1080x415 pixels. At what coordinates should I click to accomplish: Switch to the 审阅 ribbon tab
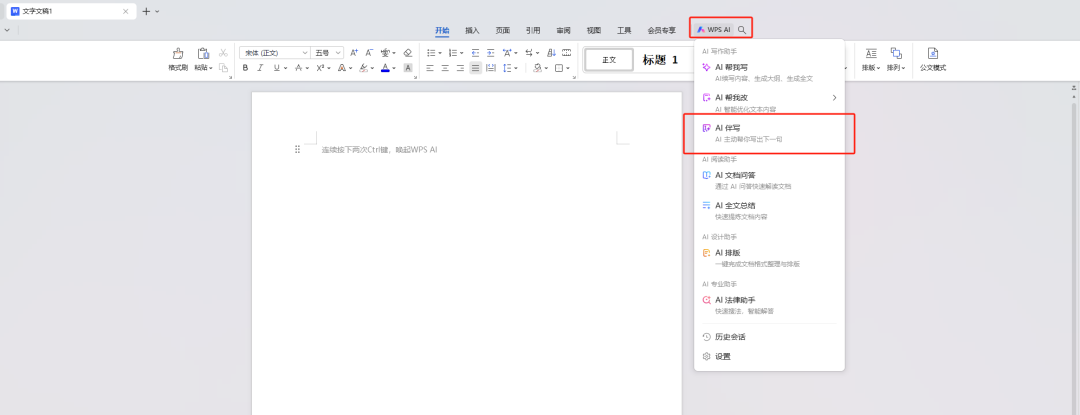tap(563, 30)
